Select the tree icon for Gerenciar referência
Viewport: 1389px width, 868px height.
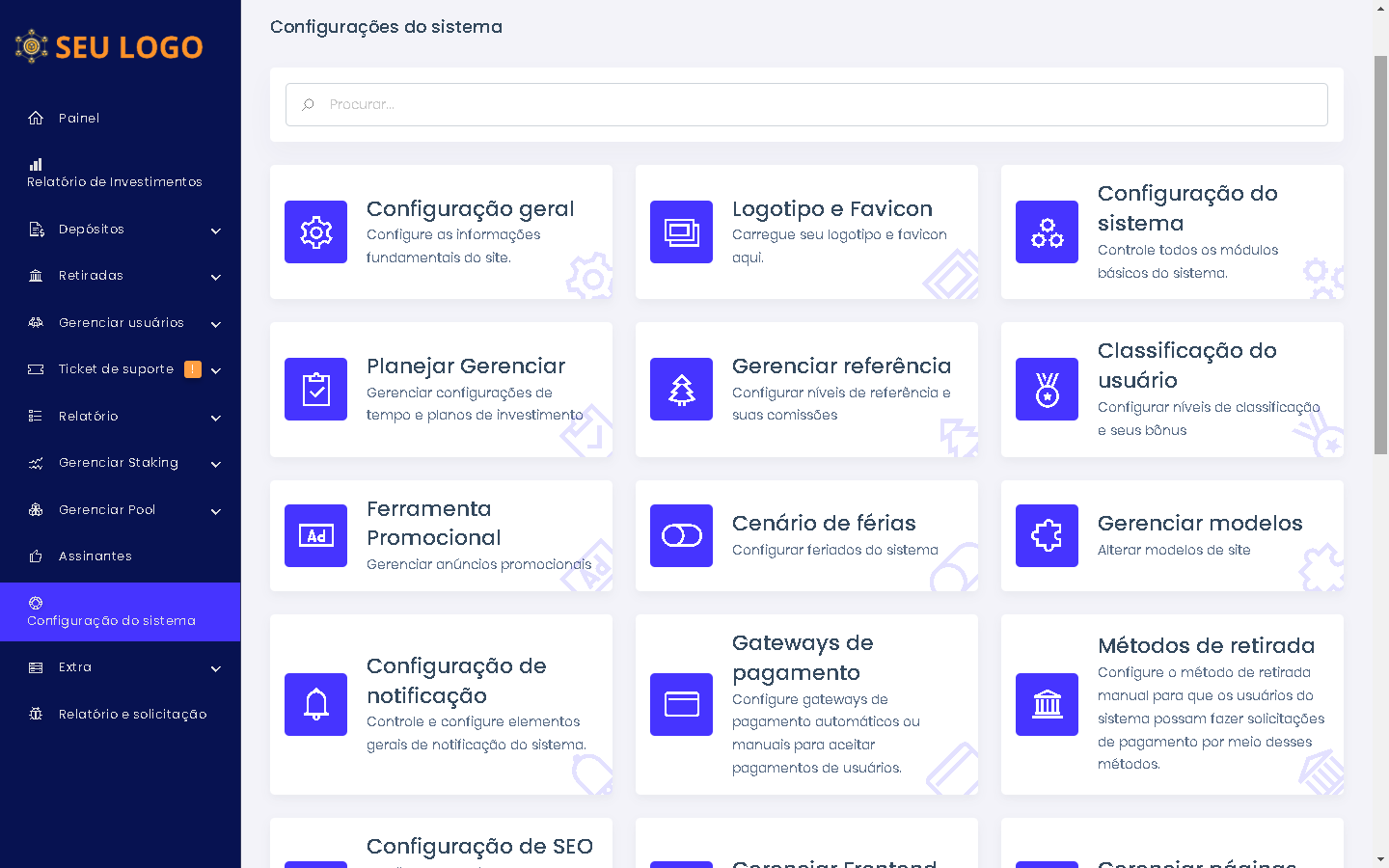pos(681,390)
